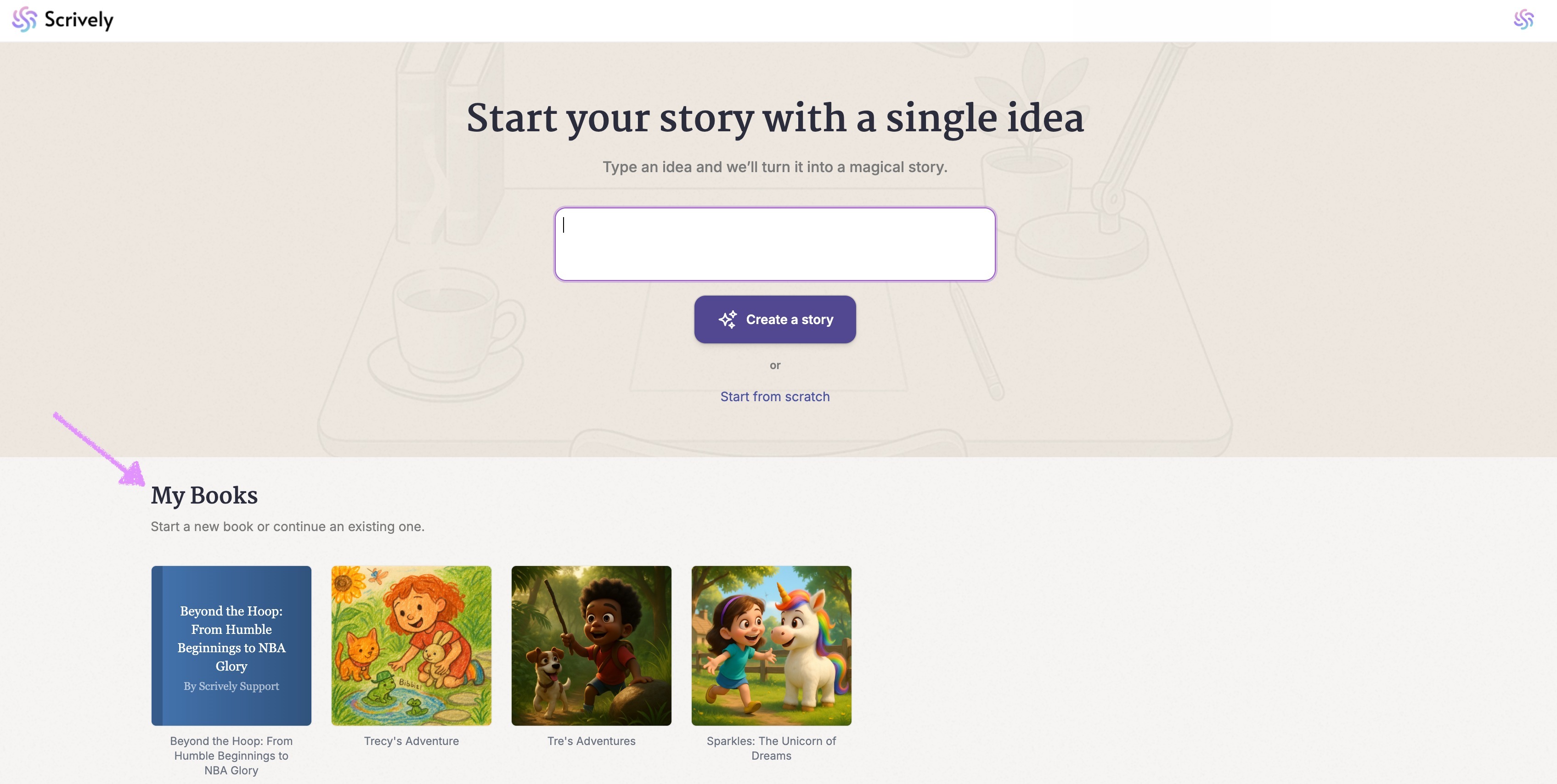Click the main headline Start your story
The width and height of the screenshot is (1557, 784).
click(775, 118)
